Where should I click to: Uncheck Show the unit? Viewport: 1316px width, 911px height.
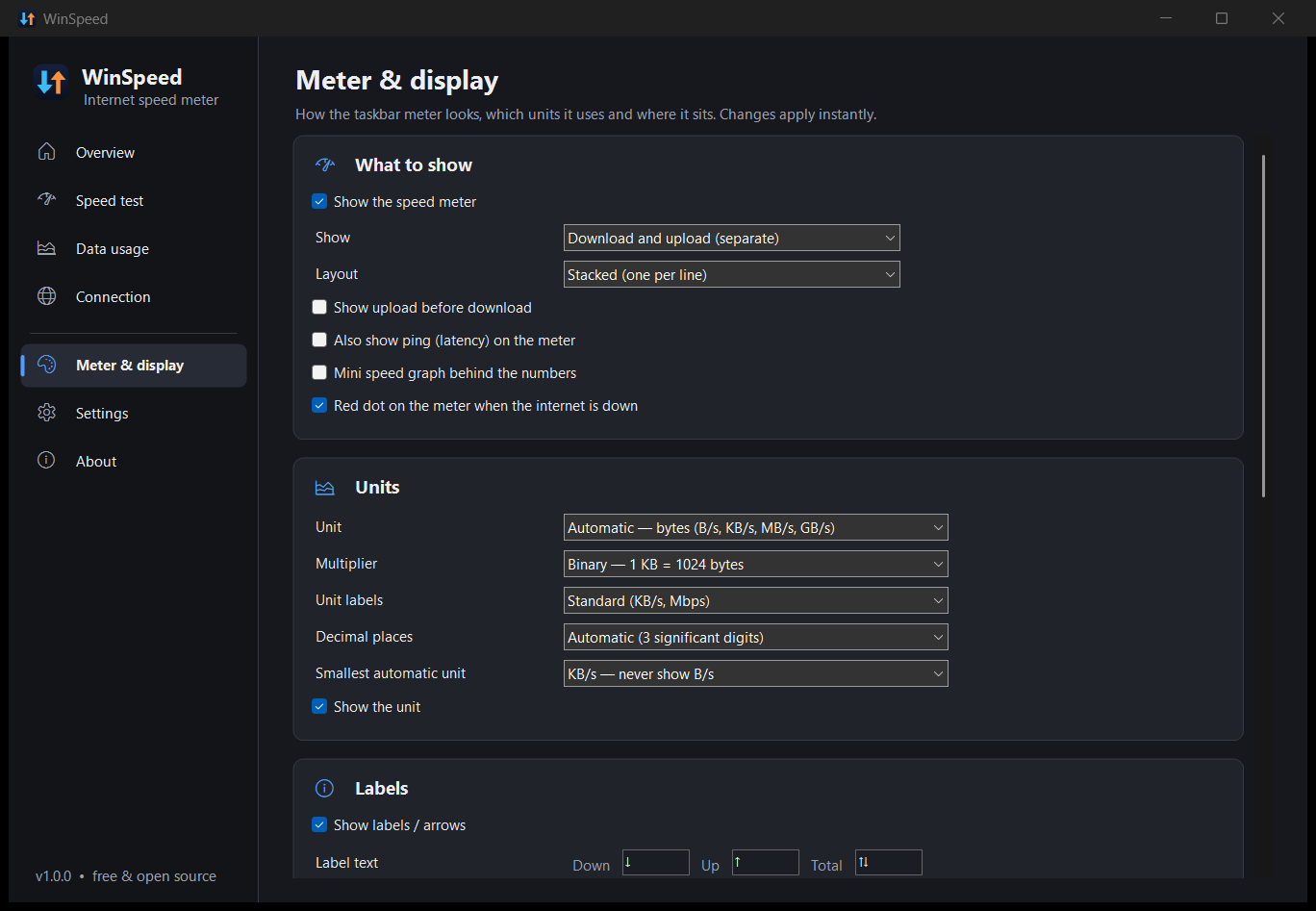click(319, 707)
